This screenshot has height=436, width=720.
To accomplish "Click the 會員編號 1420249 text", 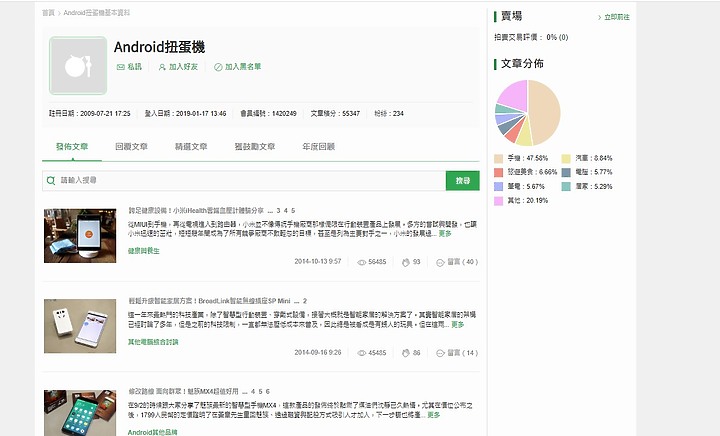I will [268, 113].
